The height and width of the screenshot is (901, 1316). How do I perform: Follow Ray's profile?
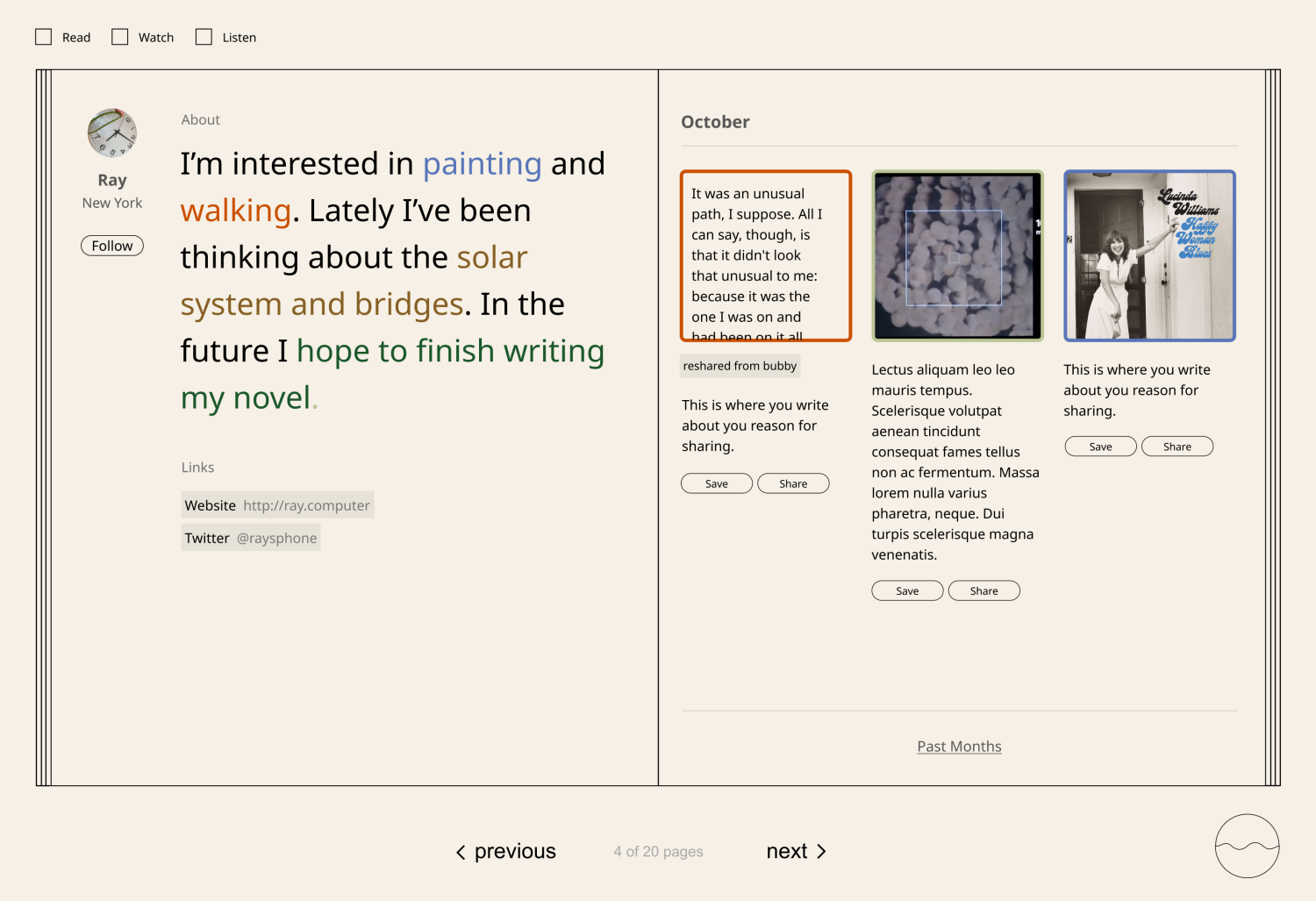coord(112,246)
